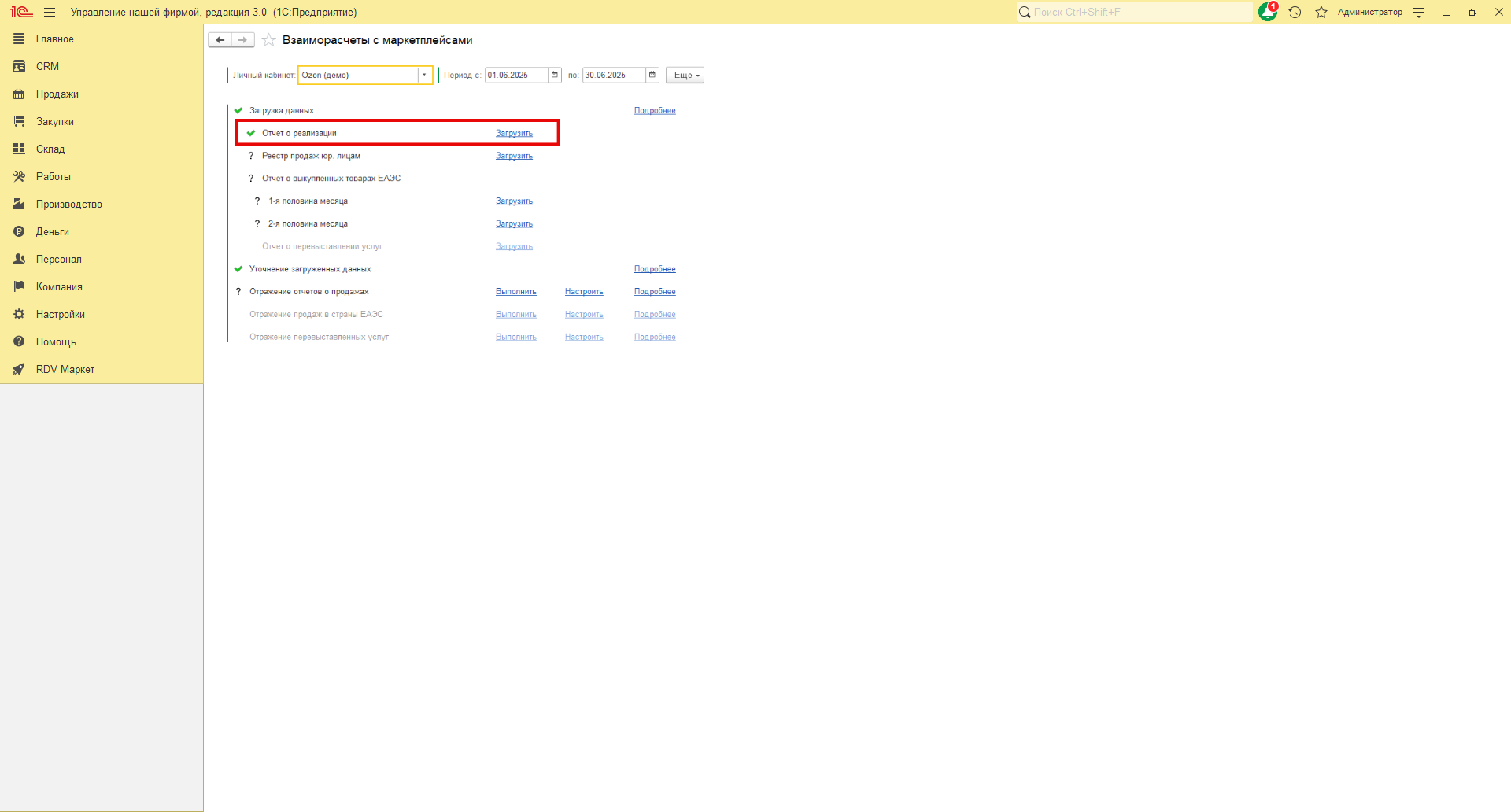This screenshot has height=812, width=1511.
Task: Click Настроить for Отражение отчетов о продажах
Action: pos(584,292)
